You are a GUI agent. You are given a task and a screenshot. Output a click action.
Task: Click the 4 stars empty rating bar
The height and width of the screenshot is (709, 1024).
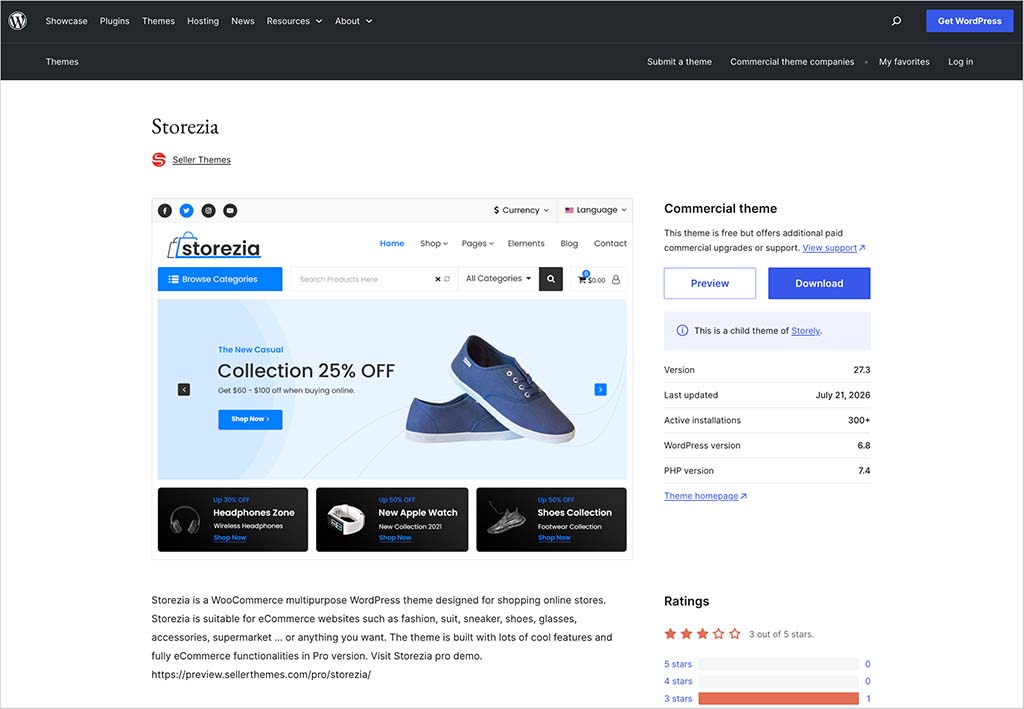point(778,681)
